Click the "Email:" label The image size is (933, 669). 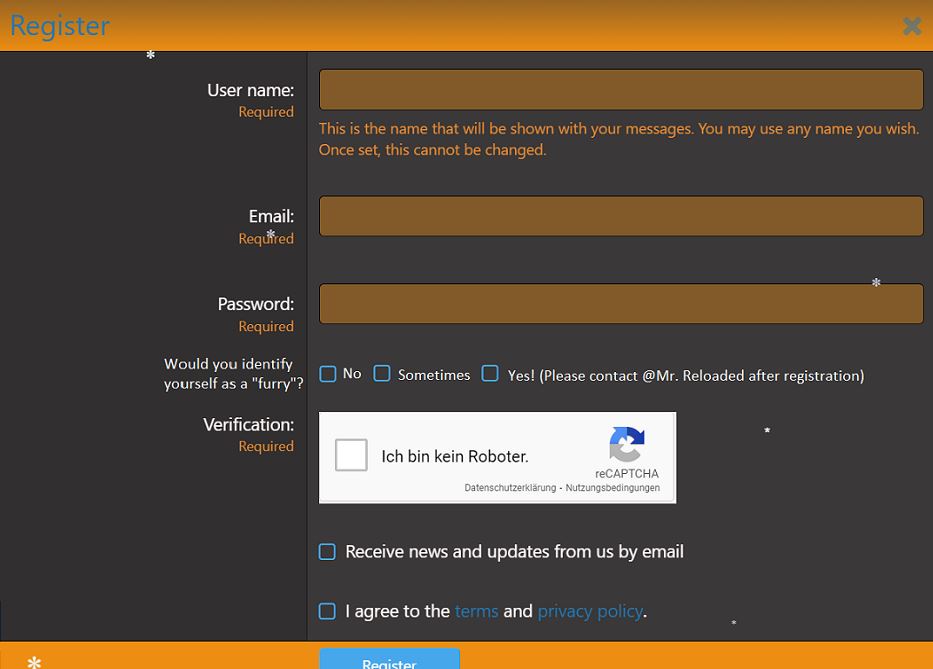coord(271,216)
